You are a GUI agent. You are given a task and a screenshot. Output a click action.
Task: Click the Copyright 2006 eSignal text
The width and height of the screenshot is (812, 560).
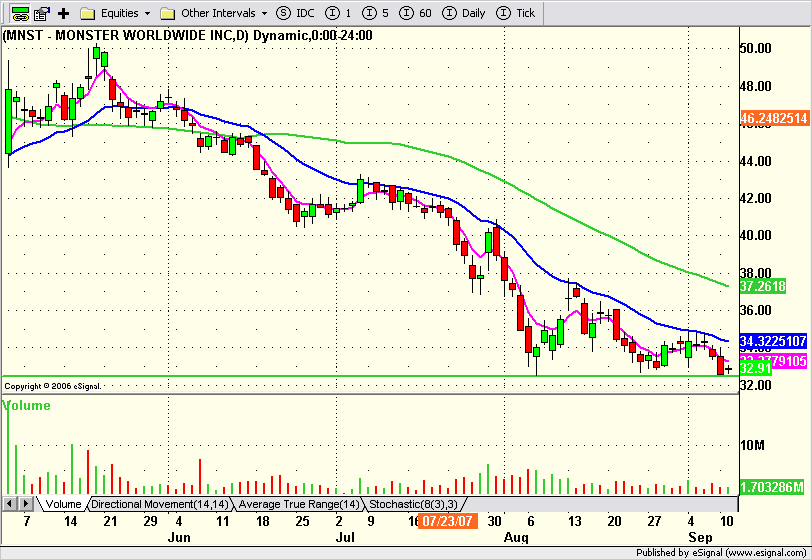click(x=53, y=386)
